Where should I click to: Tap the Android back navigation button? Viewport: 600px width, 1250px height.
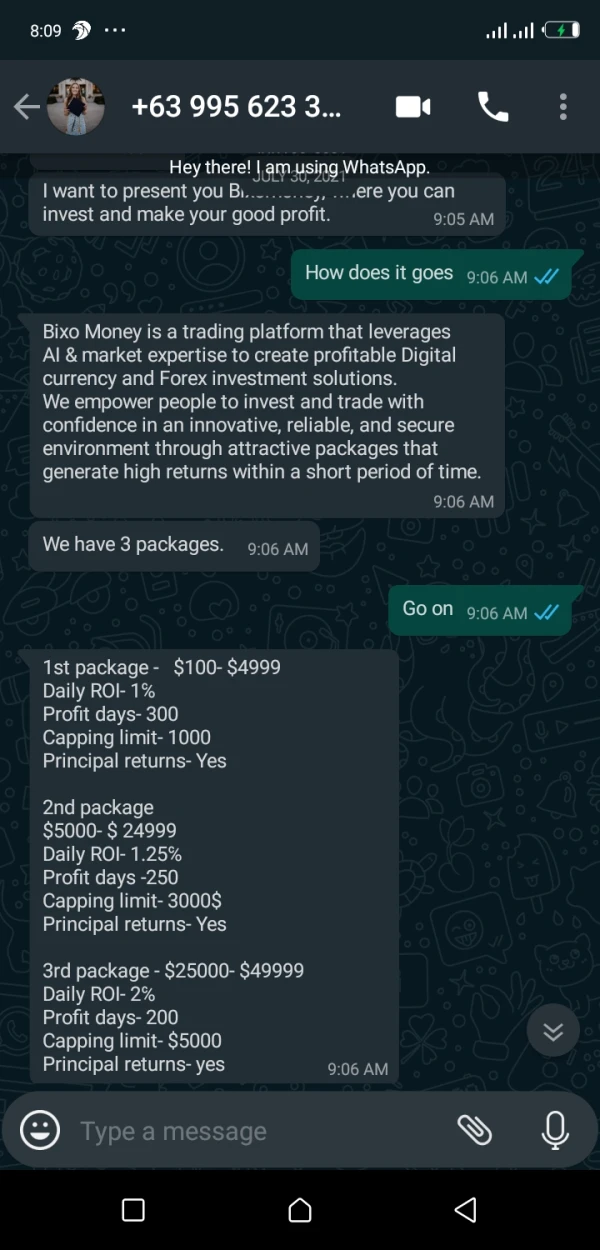pyautogui.click(x=465, y=1211)
